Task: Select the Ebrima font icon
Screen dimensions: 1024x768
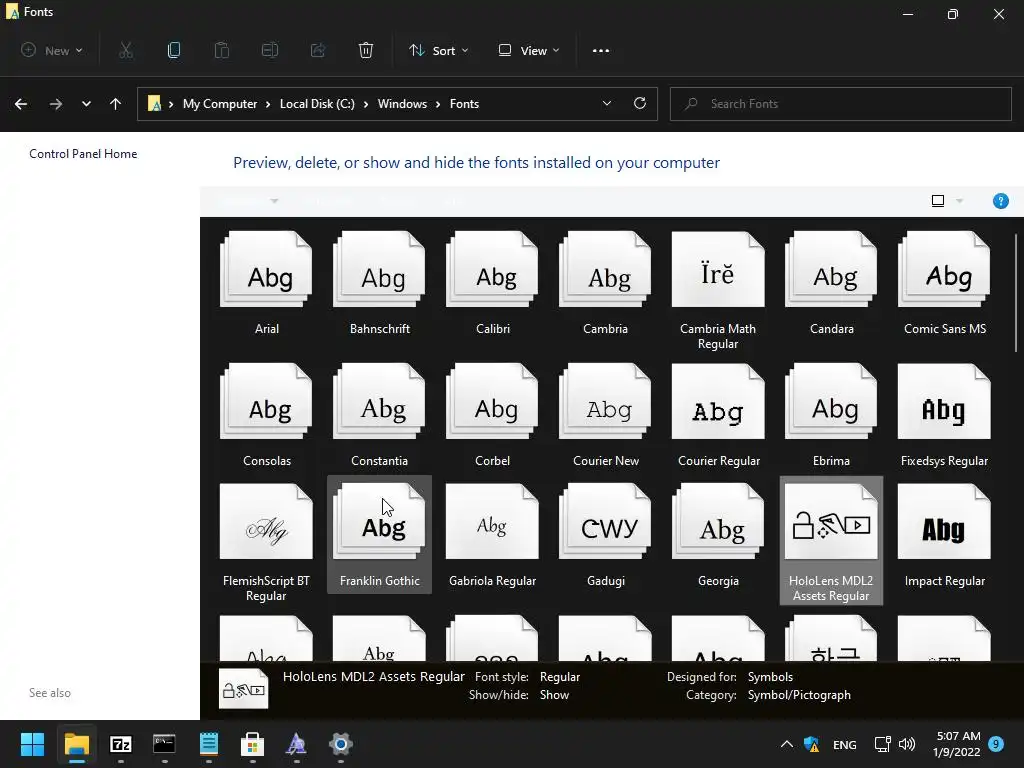Action: [x=831, y=402]
